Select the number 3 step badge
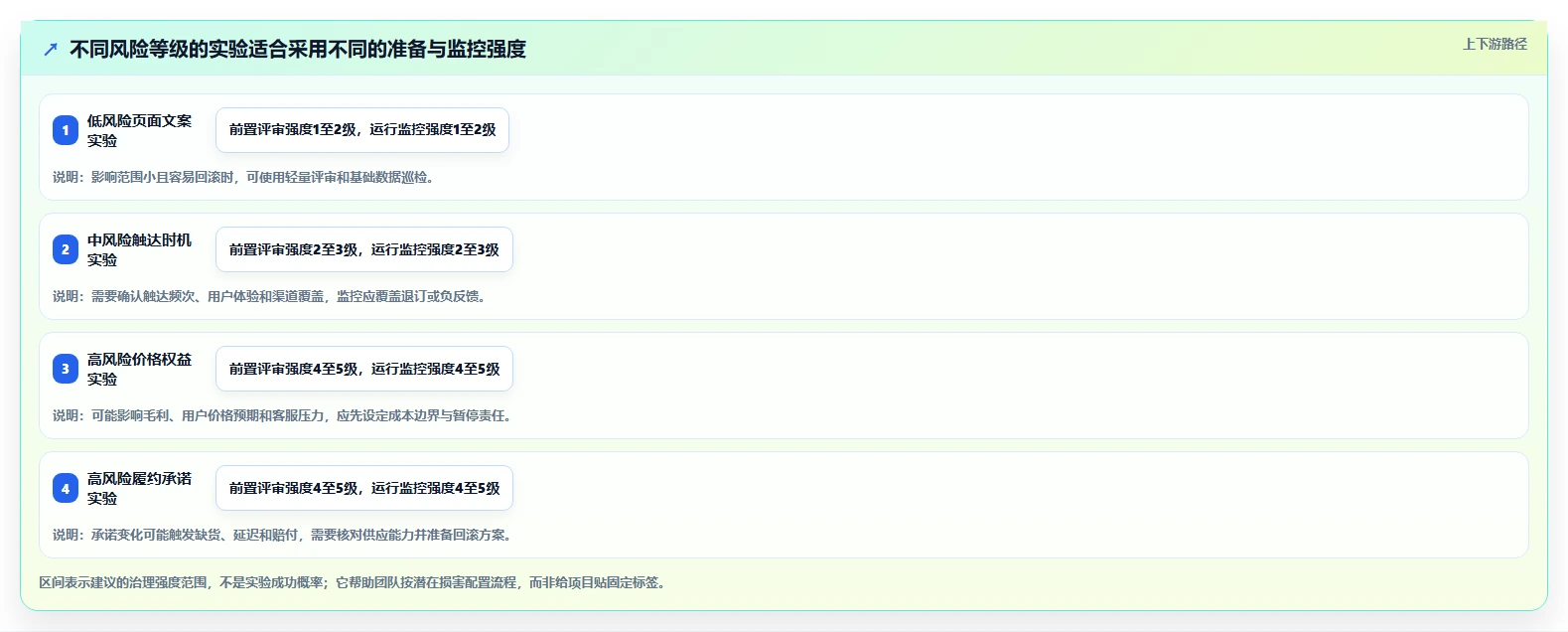The height and width of the screenshot is (632, 1568). point(66,369)
